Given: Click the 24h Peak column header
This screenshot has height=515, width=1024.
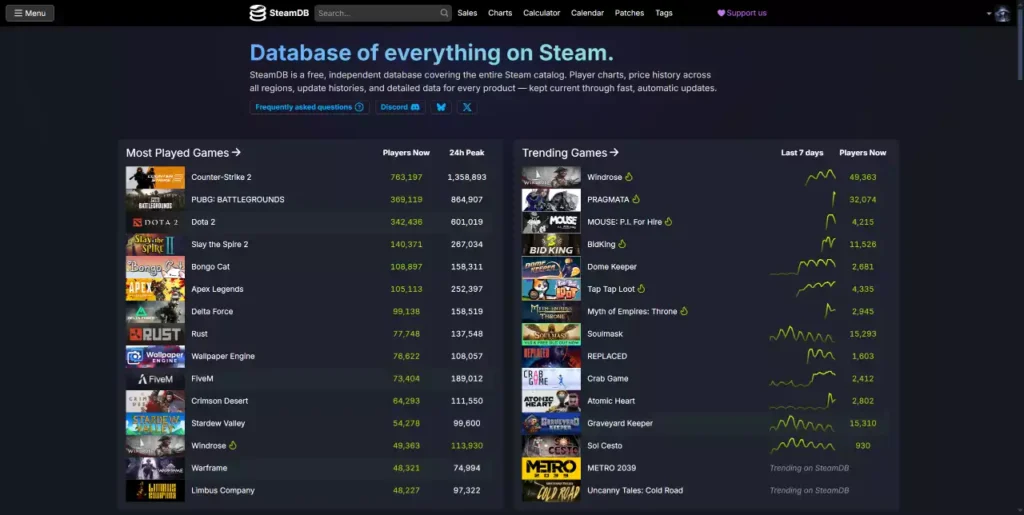Looking at the screenshot, I should [x=467, y=153].
